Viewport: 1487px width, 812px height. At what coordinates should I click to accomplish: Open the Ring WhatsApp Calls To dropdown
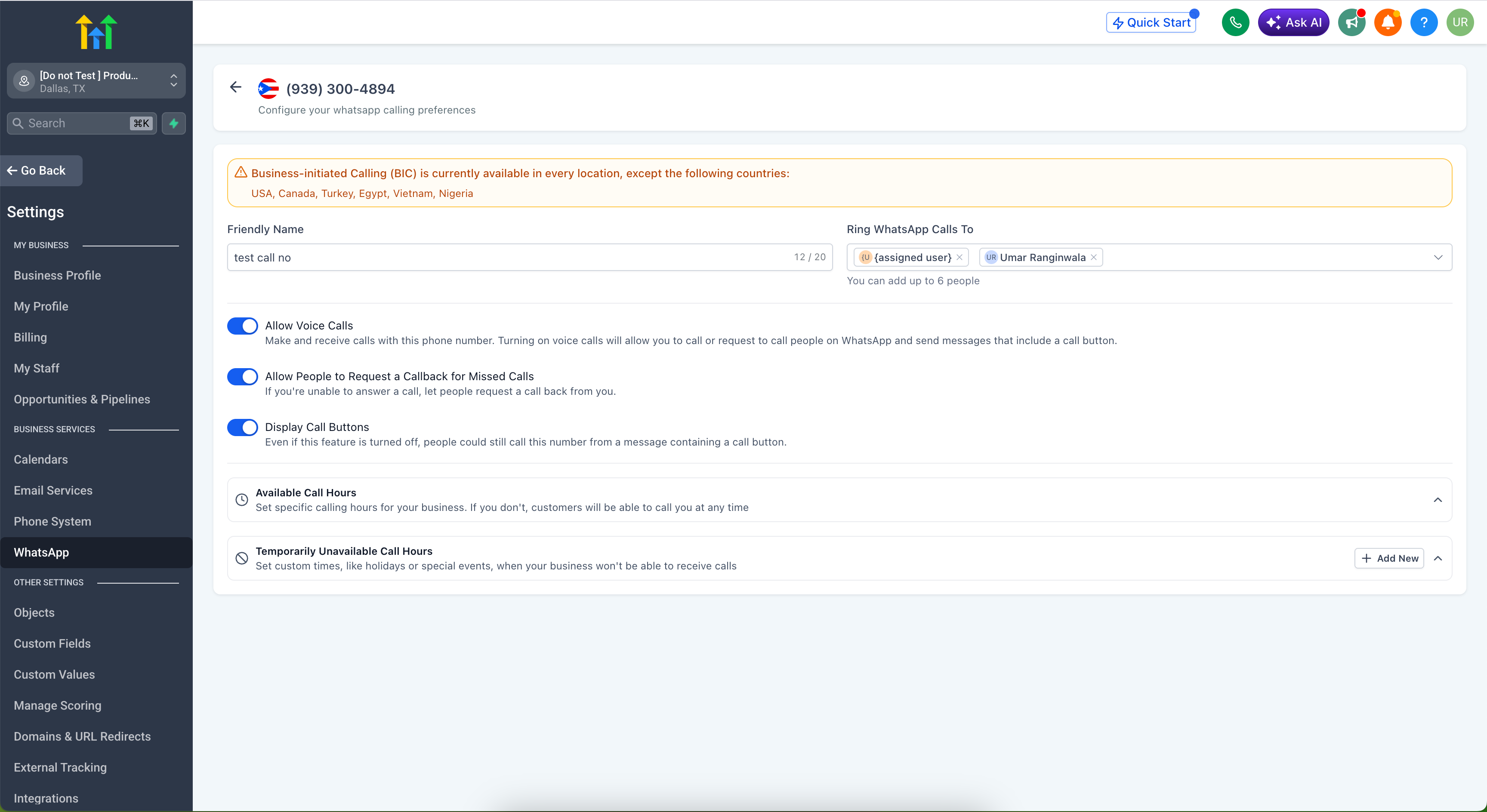[x=1438, y=257]
